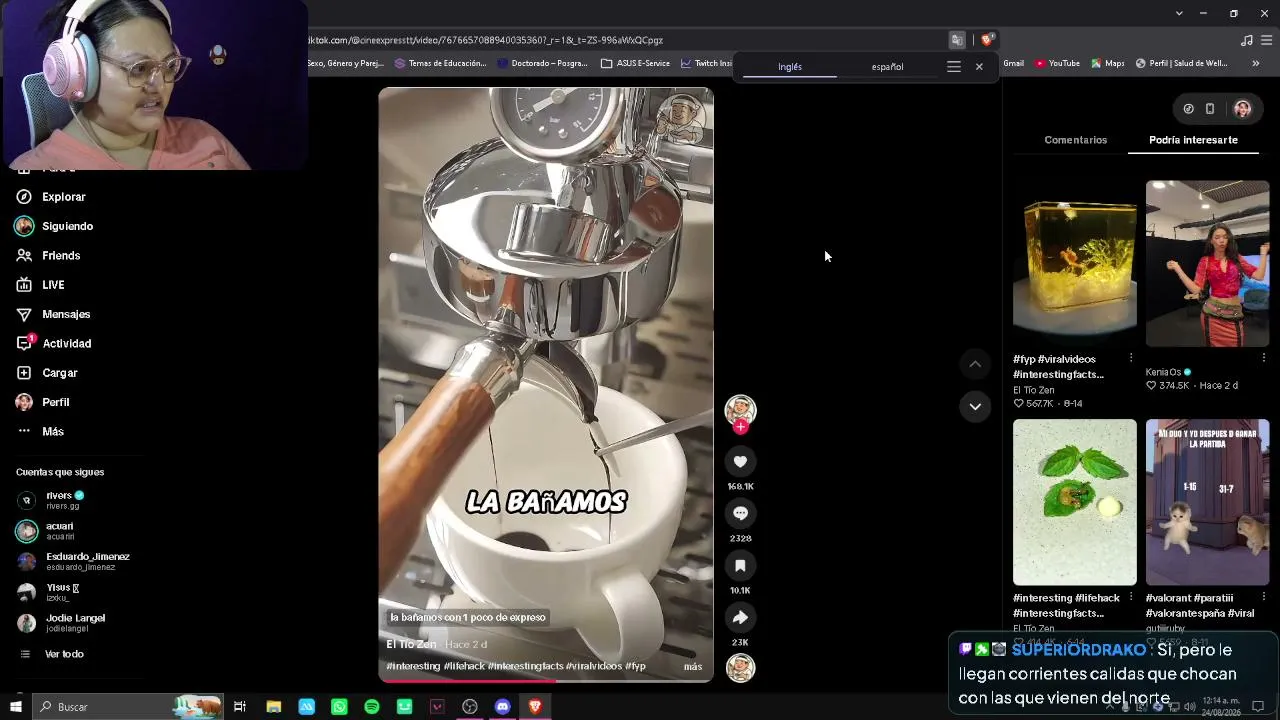Select the Podría interesarte tab
This screenshot has width=1280, height=720.
point(1193,140)
